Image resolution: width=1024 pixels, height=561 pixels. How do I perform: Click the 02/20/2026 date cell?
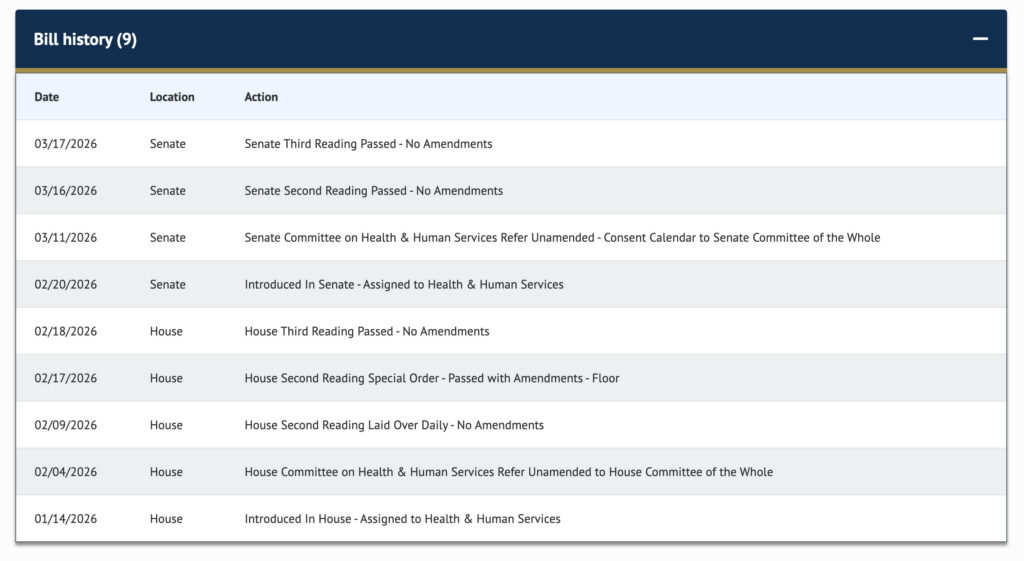click(66, 285)
